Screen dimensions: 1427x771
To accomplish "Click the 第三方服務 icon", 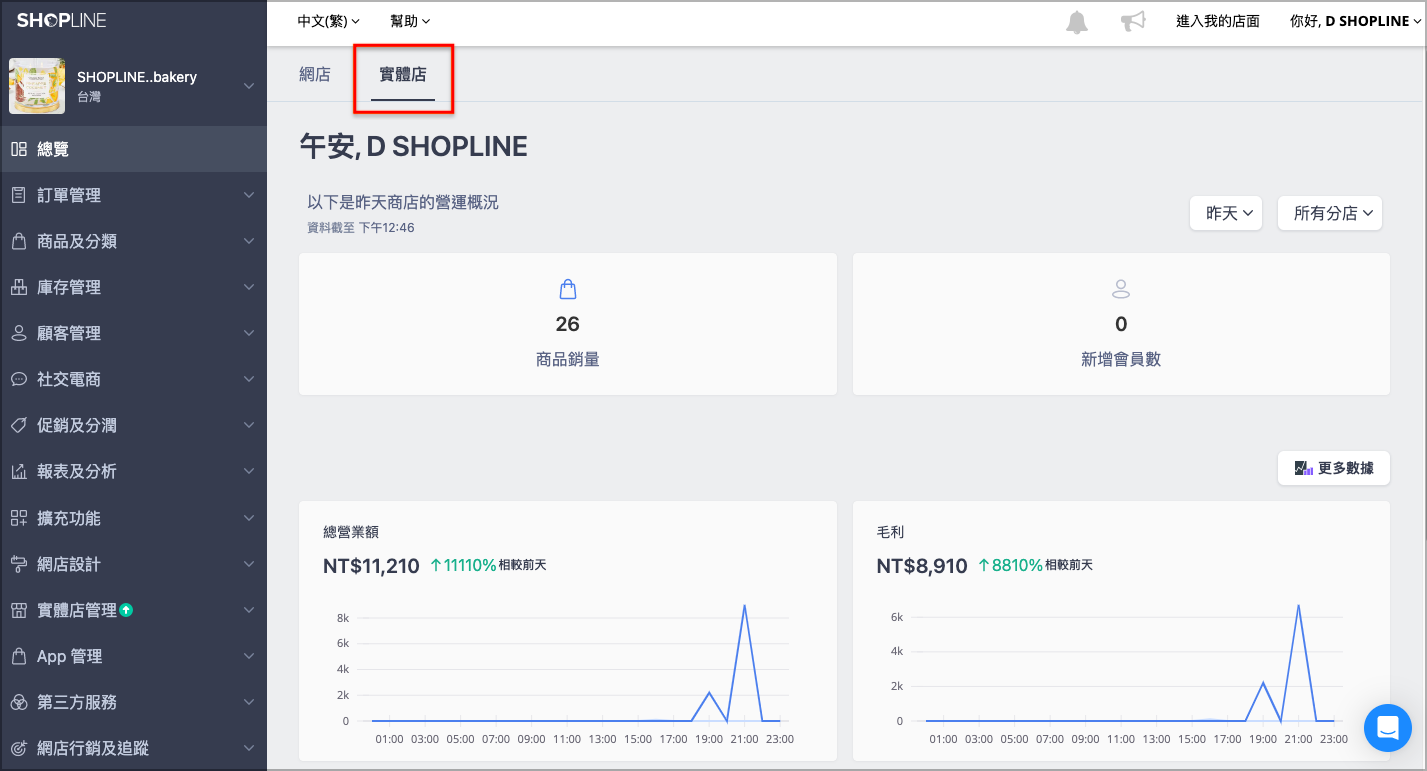I will (18, 702).
